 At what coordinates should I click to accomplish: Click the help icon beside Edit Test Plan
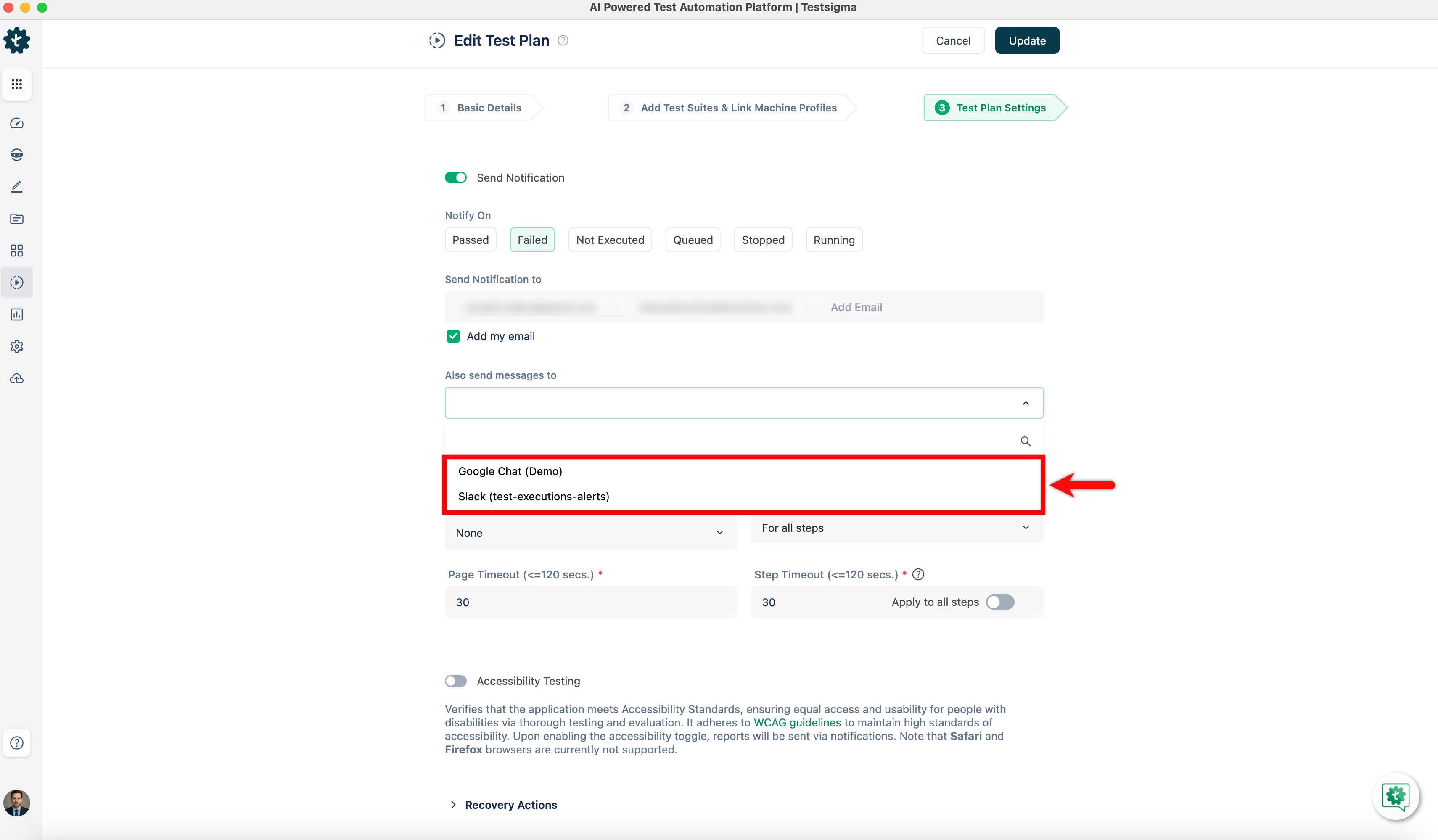tap(563, 40)
